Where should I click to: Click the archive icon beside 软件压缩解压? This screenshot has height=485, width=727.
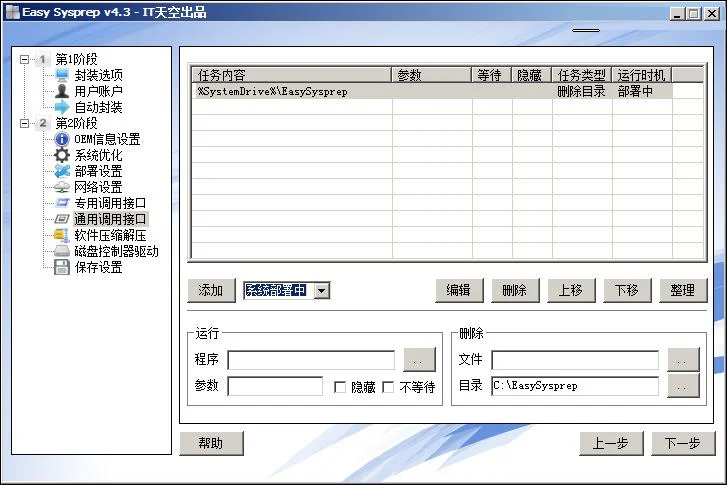[x=62, y=235]
